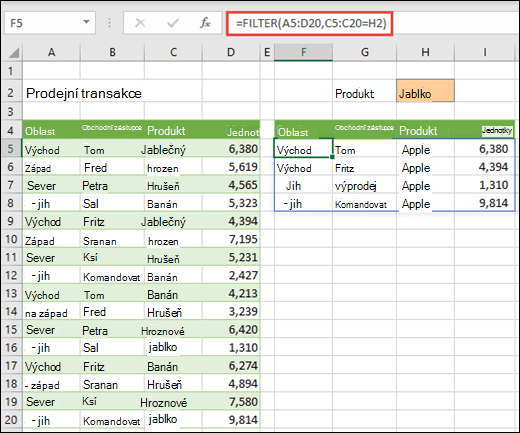520x433 pixels.
Task: Click cell I6 with value 4,394
Action: (x=484, y=167)
